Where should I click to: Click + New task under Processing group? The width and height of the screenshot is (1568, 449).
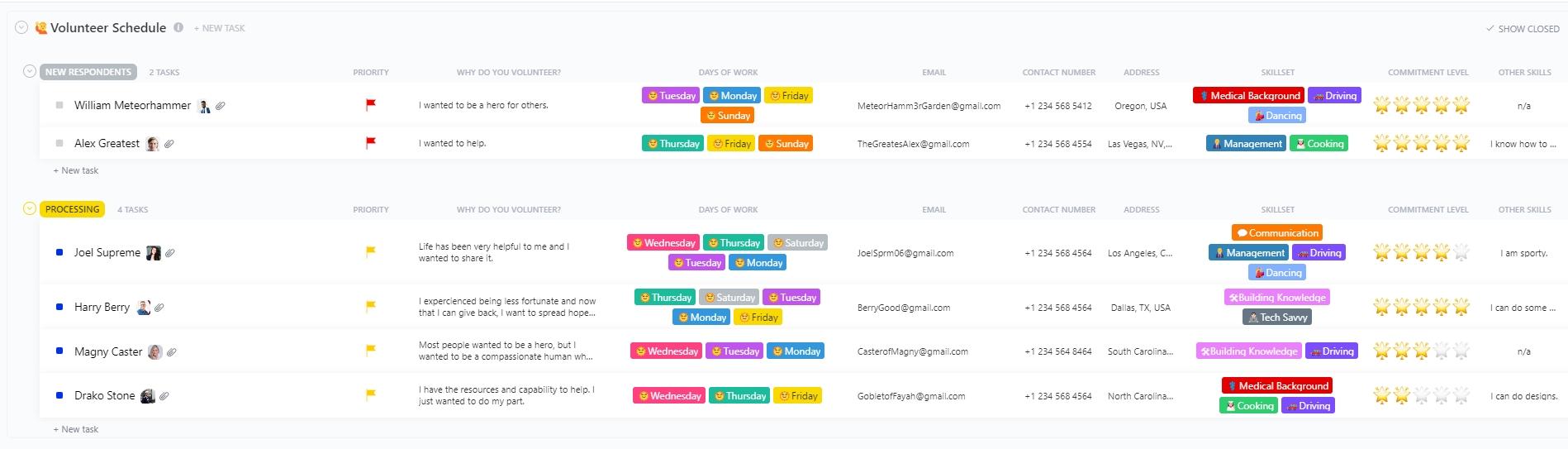click(76, 429)
